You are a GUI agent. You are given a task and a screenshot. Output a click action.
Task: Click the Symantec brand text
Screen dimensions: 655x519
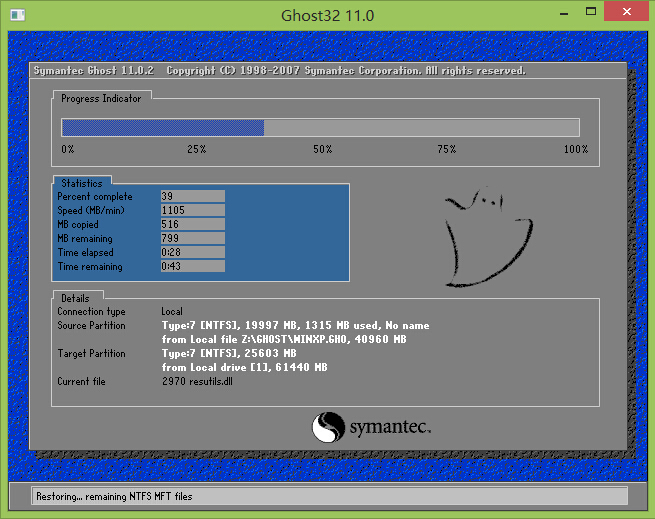coord(390,429)
